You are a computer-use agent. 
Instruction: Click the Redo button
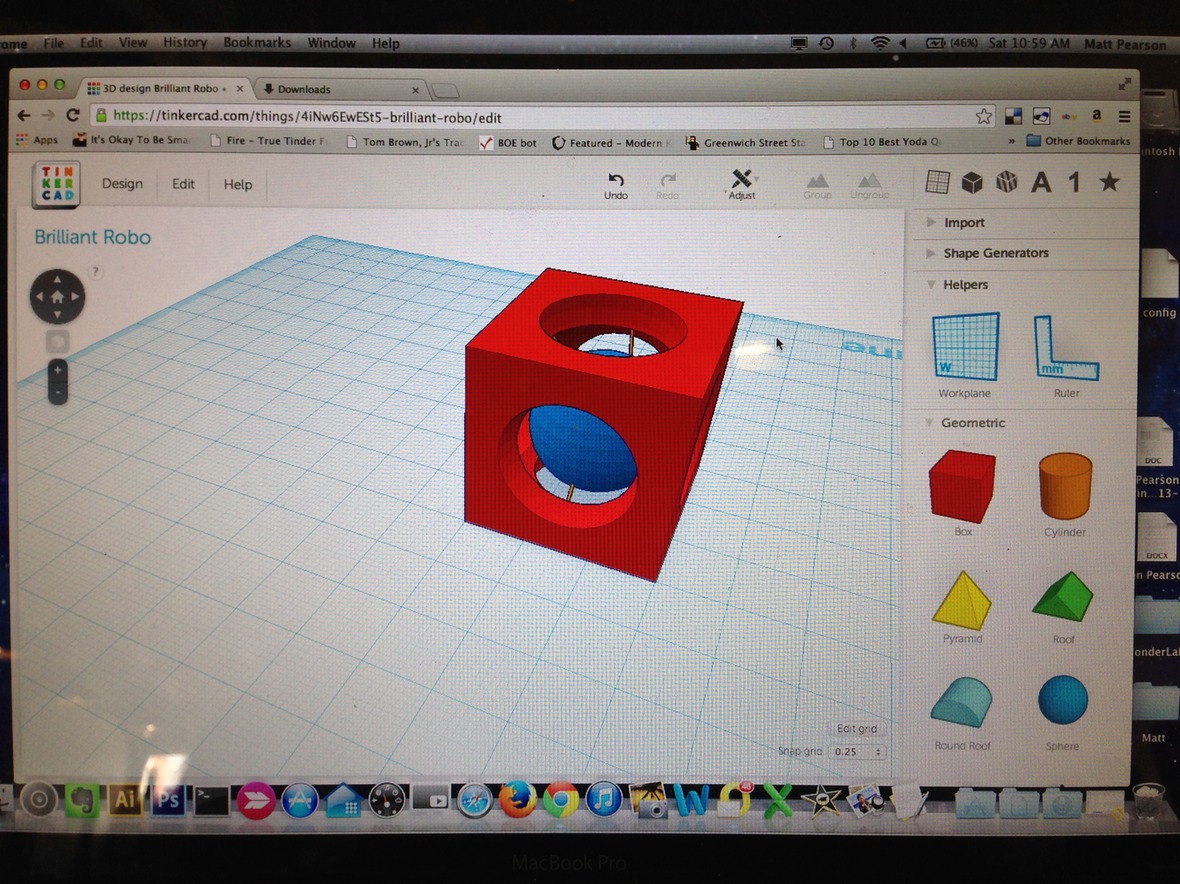668,186
